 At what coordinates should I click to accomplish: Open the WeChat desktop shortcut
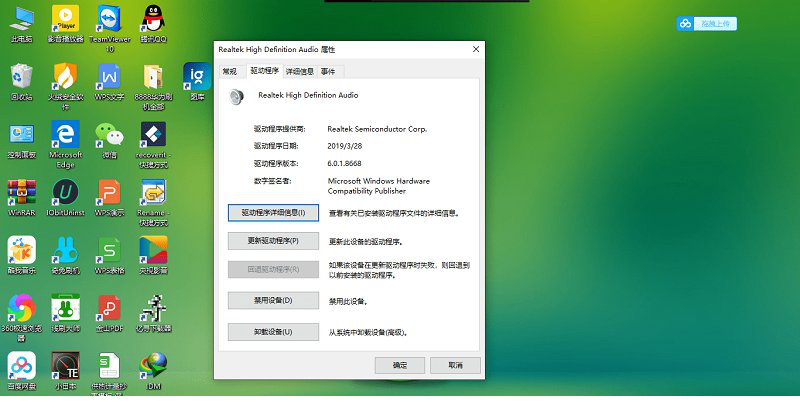[109, 140]
